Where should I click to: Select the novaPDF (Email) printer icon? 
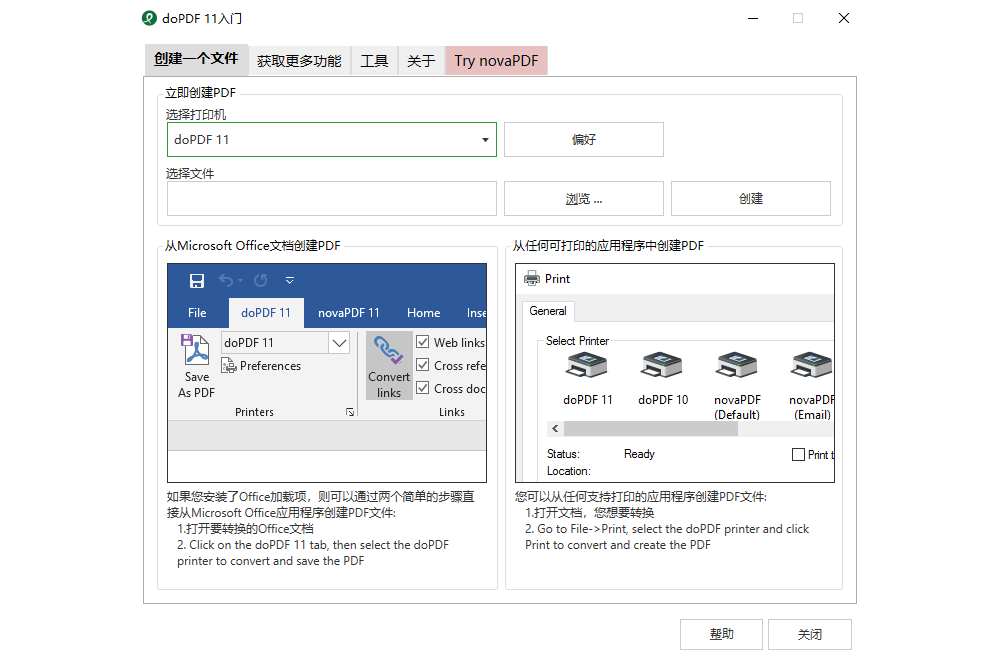[x=810, y=365]
